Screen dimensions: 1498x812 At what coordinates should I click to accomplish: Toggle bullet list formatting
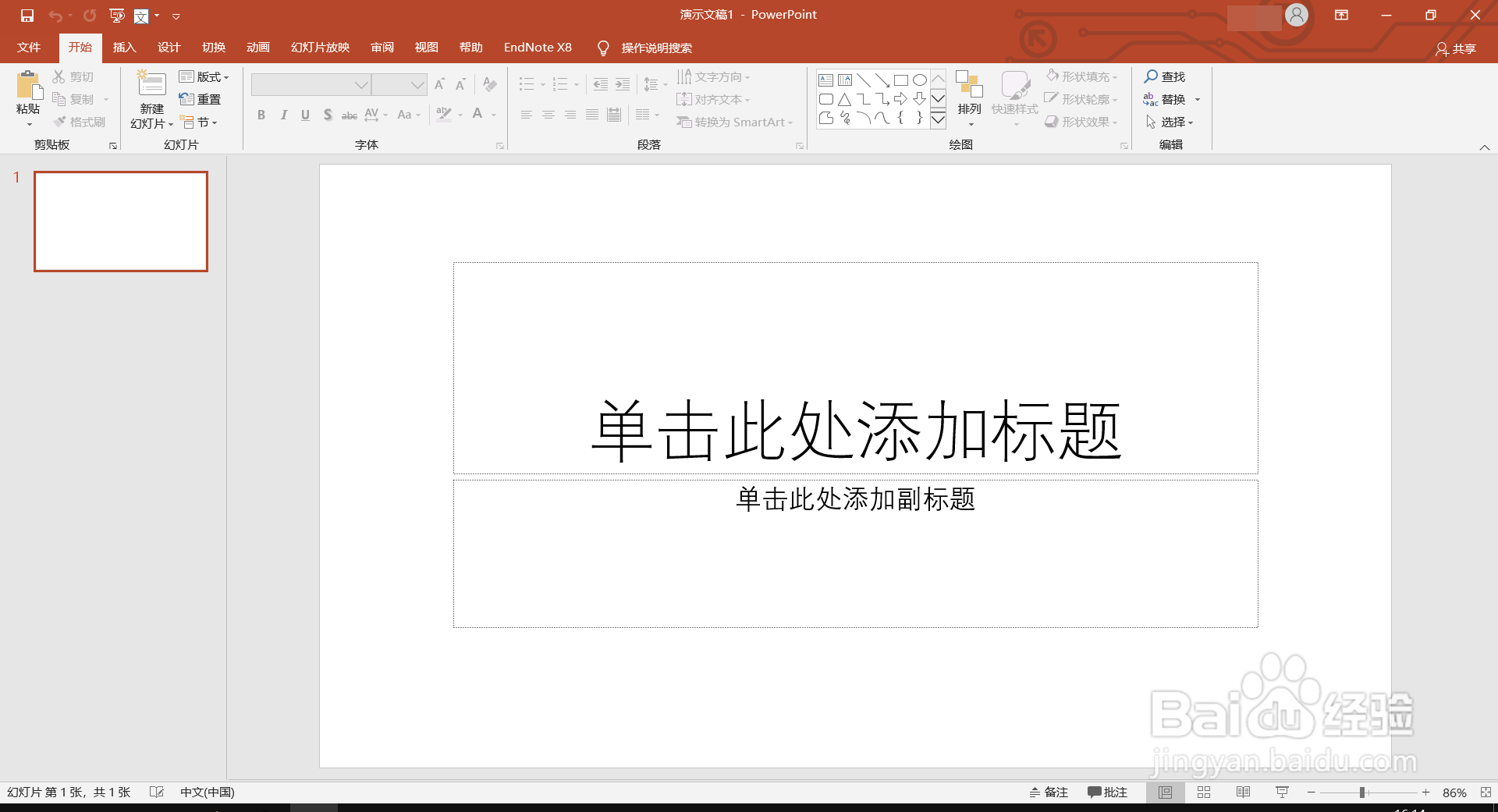527,83
